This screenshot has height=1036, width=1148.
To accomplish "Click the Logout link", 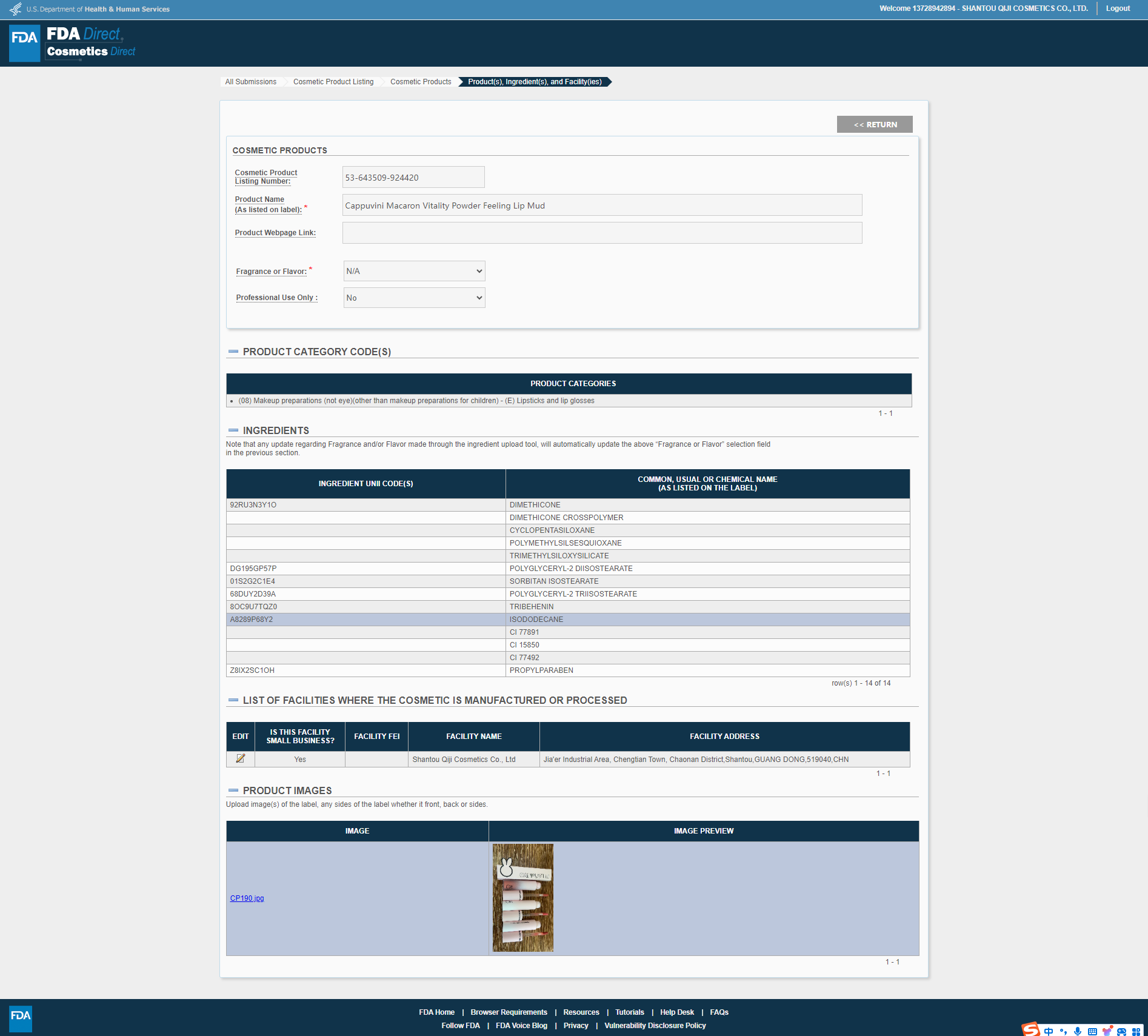I will [1118, 8].
